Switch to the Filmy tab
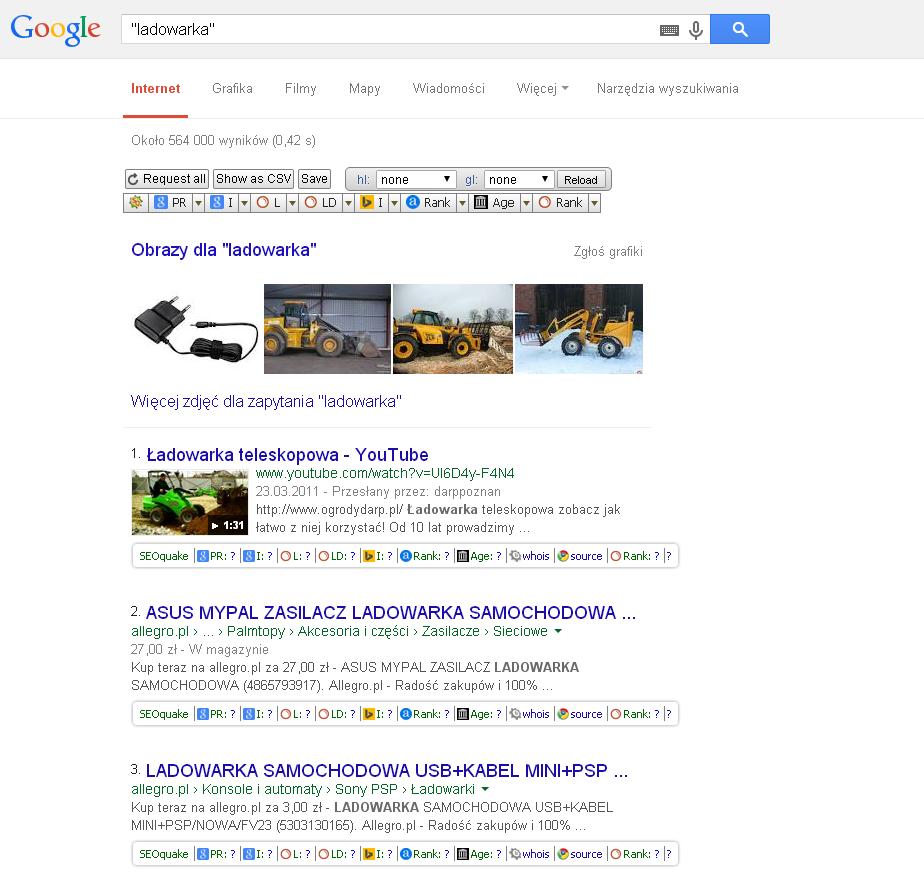 point(301,88)
